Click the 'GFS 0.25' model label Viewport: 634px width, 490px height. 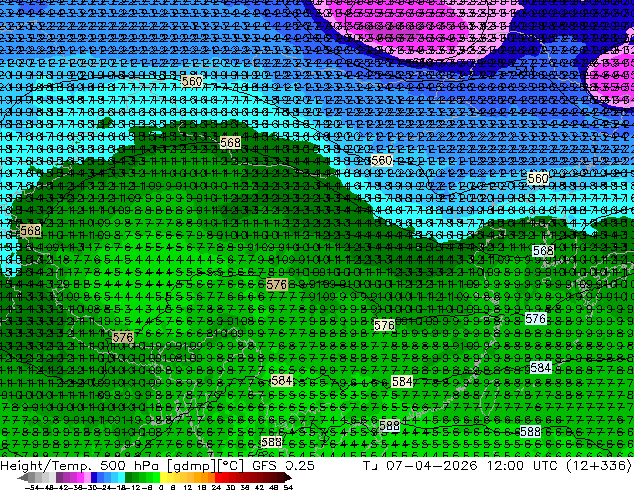coord(283,465)
